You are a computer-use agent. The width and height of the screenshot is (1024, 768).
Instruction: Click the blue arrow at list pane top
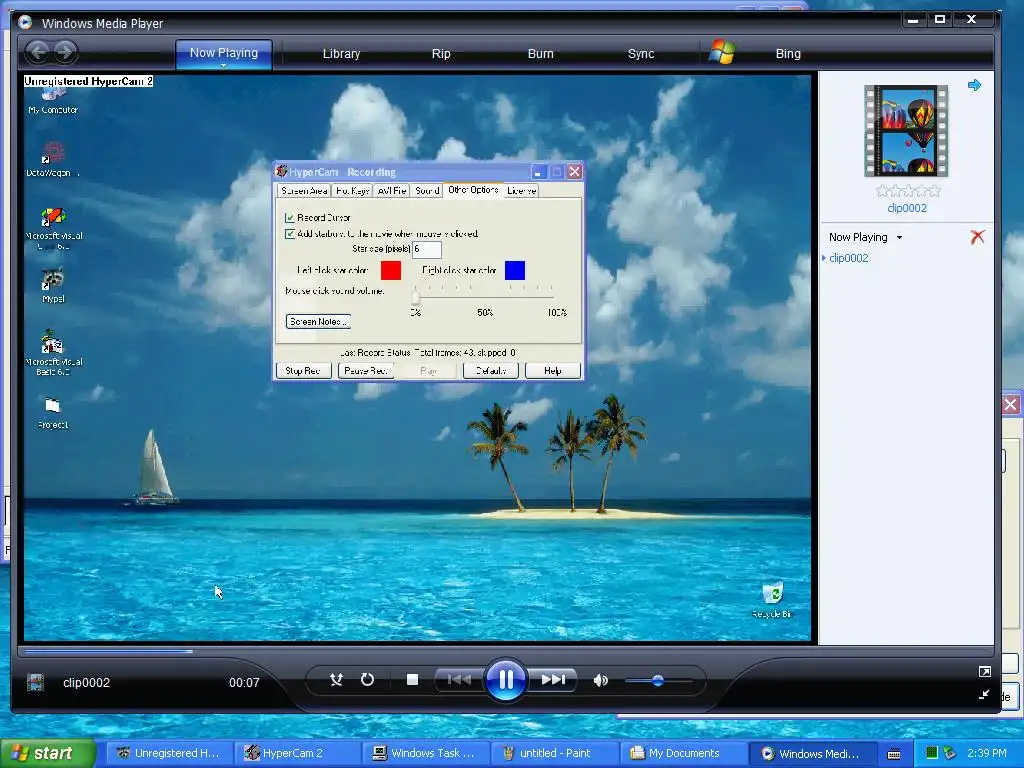tap(974, 85)
